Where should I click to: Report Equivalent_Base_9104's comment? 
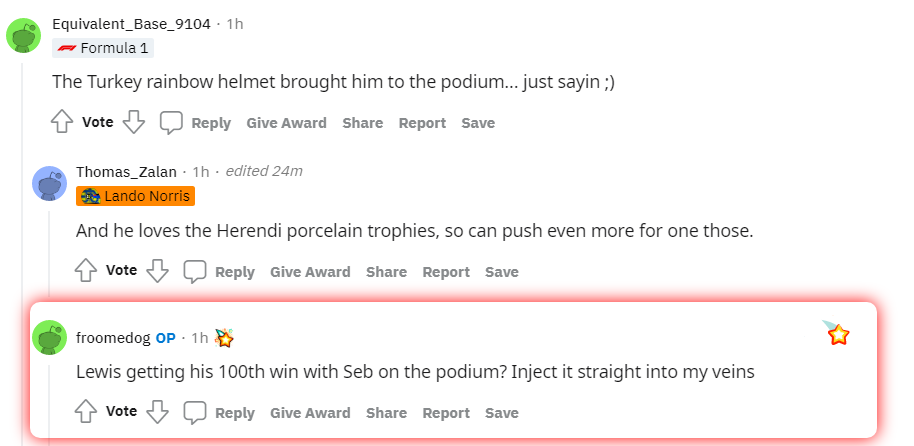pos(422,123)
